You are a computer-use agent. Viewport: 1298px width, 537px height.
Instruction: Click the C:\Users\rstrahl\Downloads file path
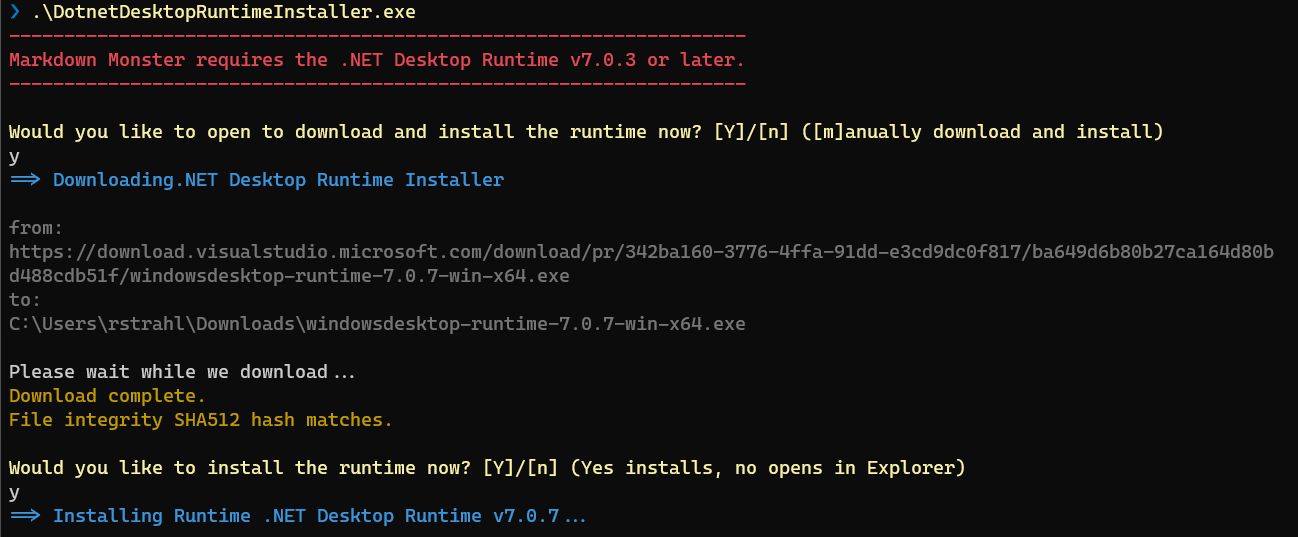pos(377,324)
